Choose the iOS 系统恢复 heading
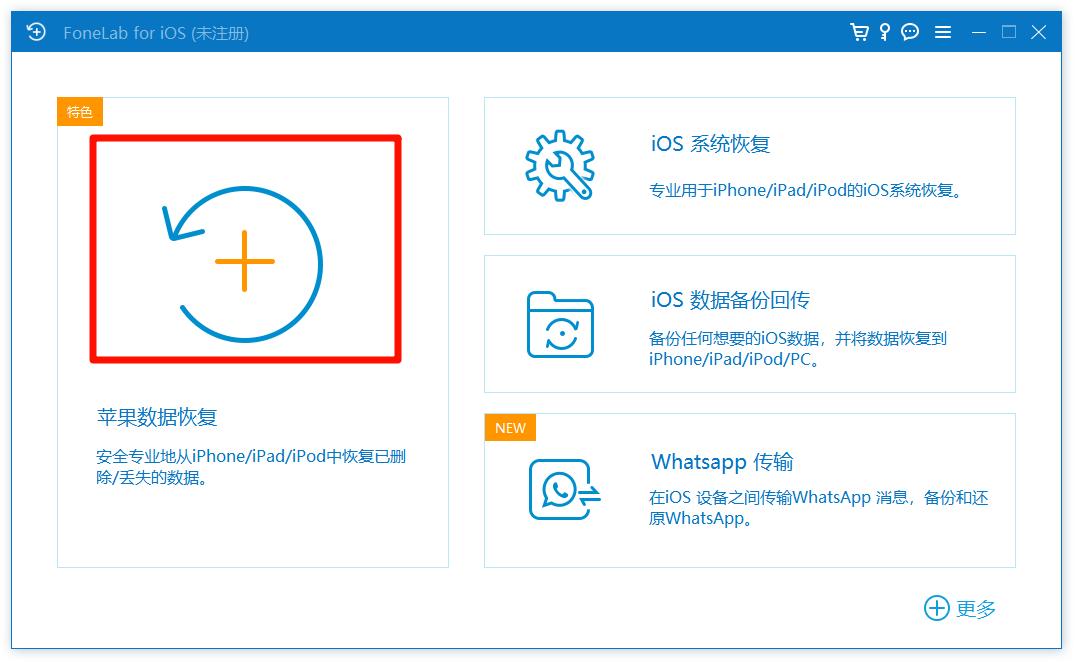The height and width of the screenshot is (662, 1075). (710, 144)
